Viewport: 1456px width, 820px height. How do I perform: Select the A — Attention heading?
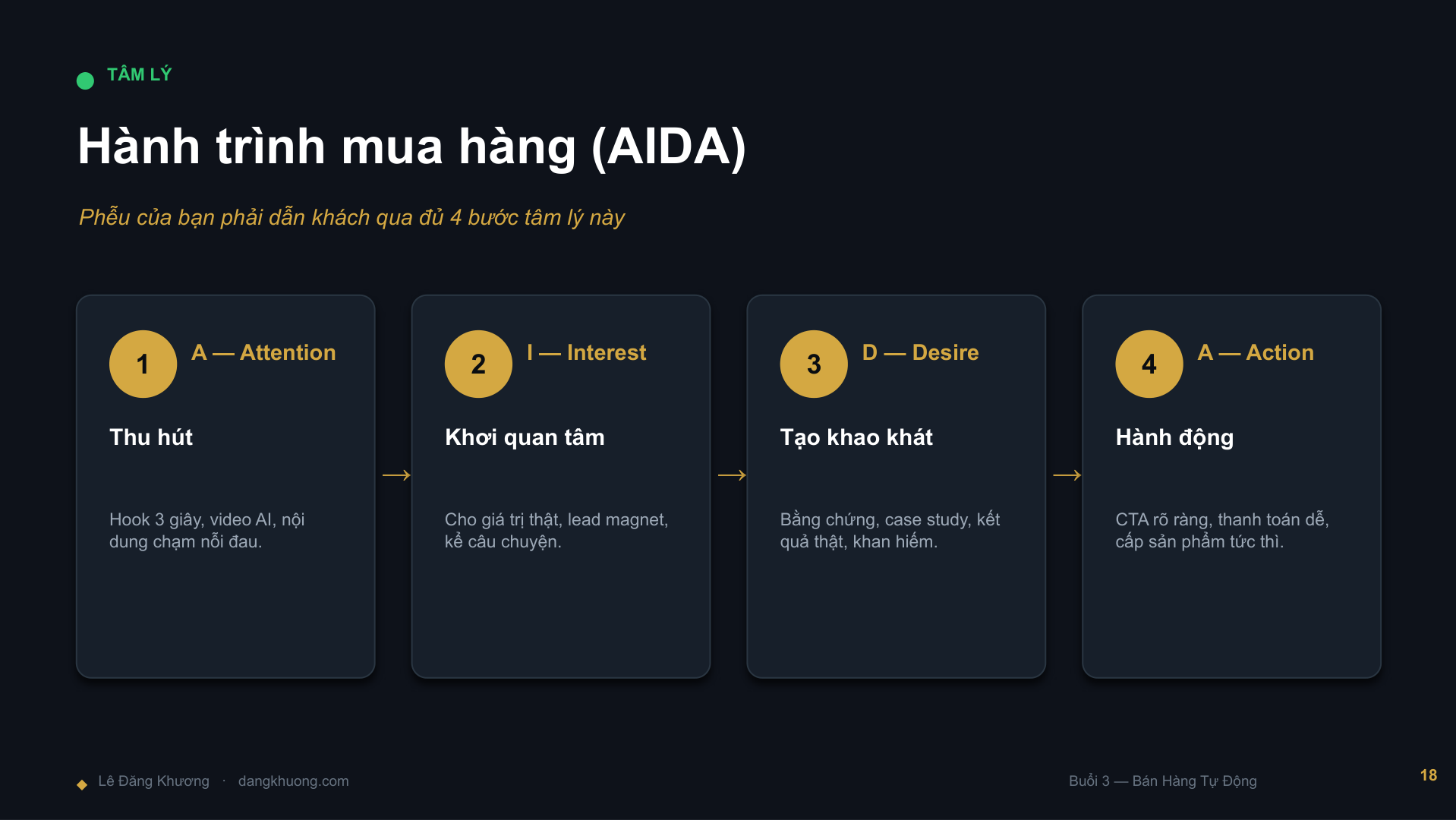(x=263, y=352)
